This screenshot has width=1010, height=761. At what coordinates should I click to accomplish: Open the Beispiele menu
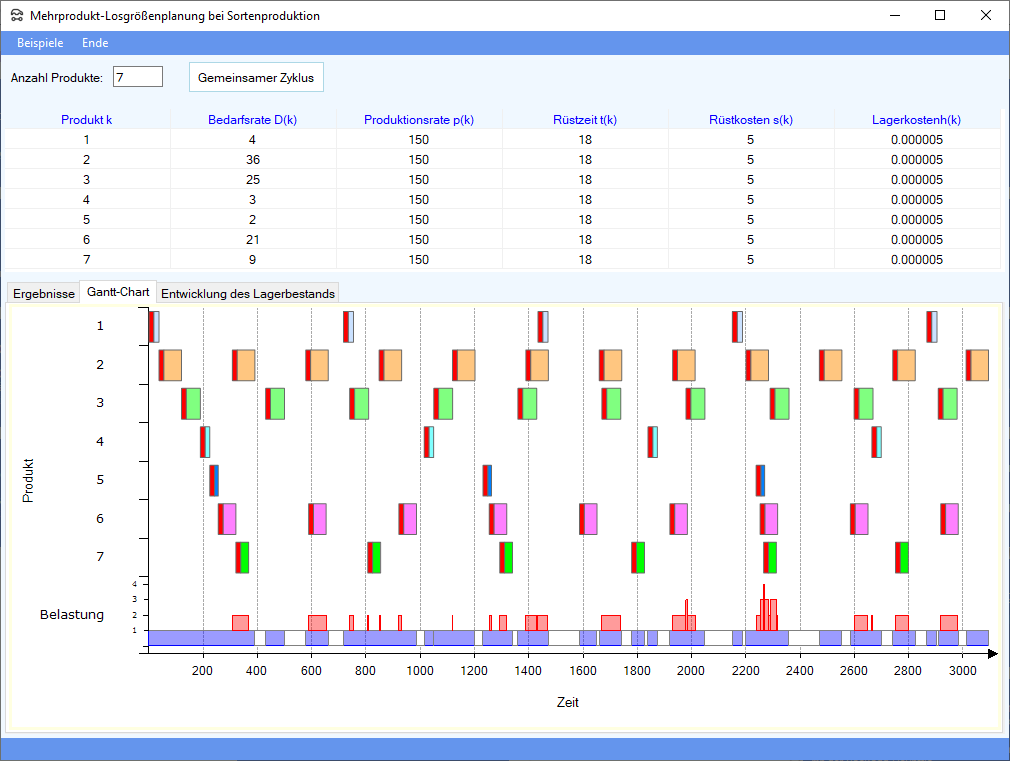[x=40, y=43]
